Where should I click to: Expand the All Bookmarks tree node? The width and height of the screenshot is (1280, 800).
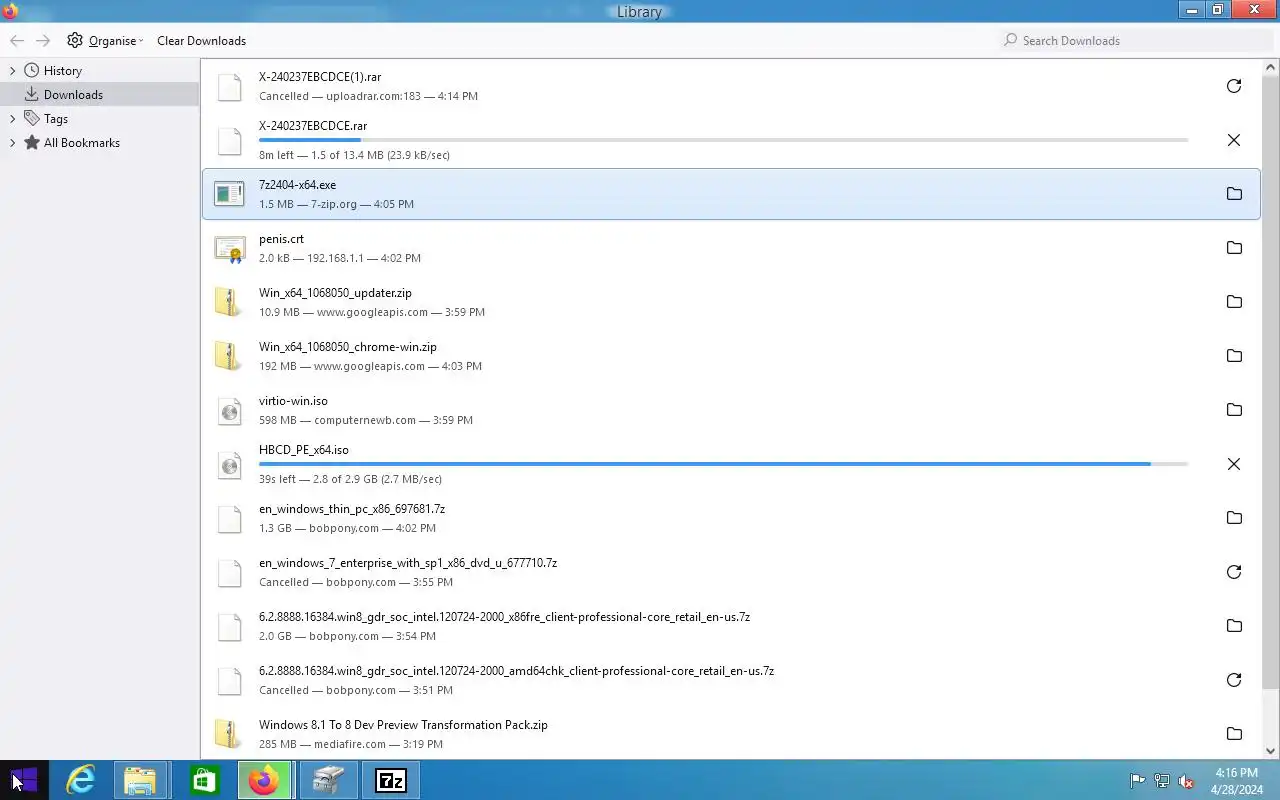point(12,142)
